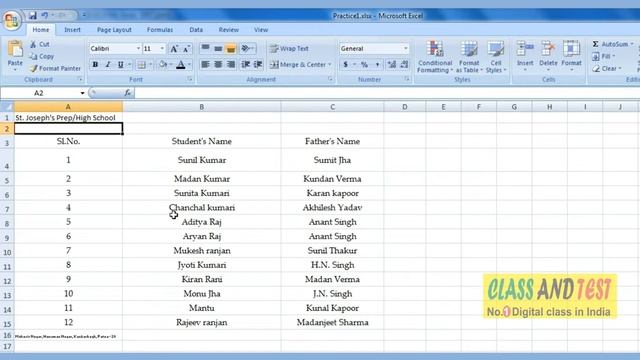Select cell containing Chanchal kumari

202,207
